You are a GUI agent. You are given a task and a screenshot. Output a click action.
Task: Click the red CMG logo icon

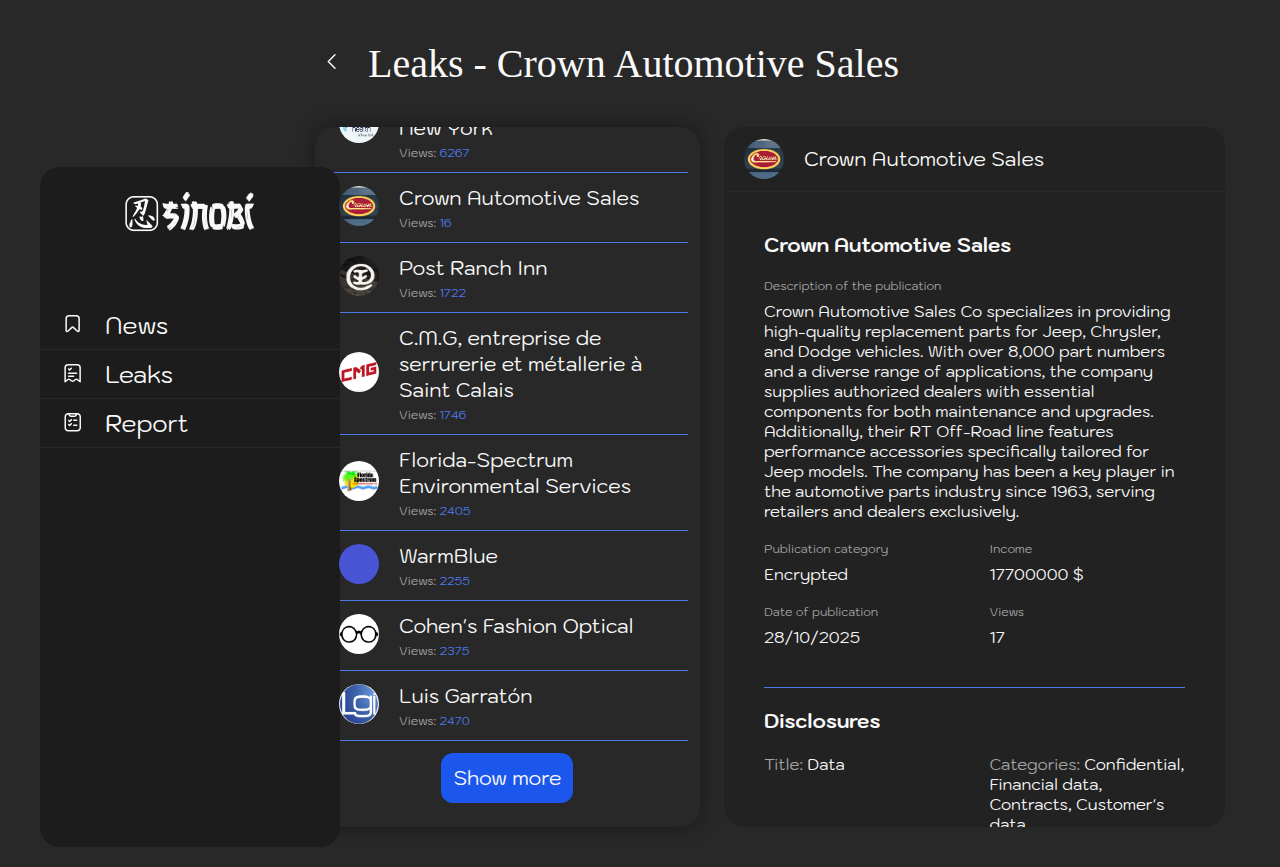[x=359, y=373]
